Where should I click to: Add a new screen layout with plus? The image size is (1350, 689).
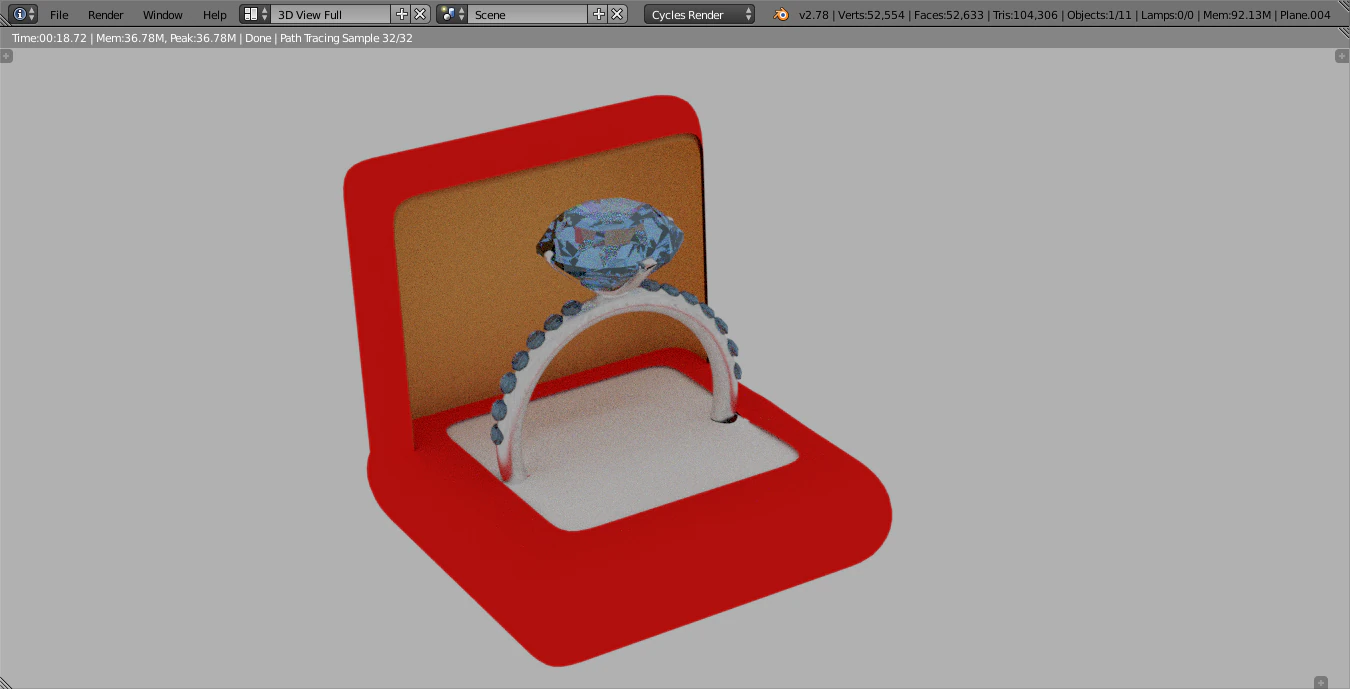pyautogui.click(x=402, y=14)
